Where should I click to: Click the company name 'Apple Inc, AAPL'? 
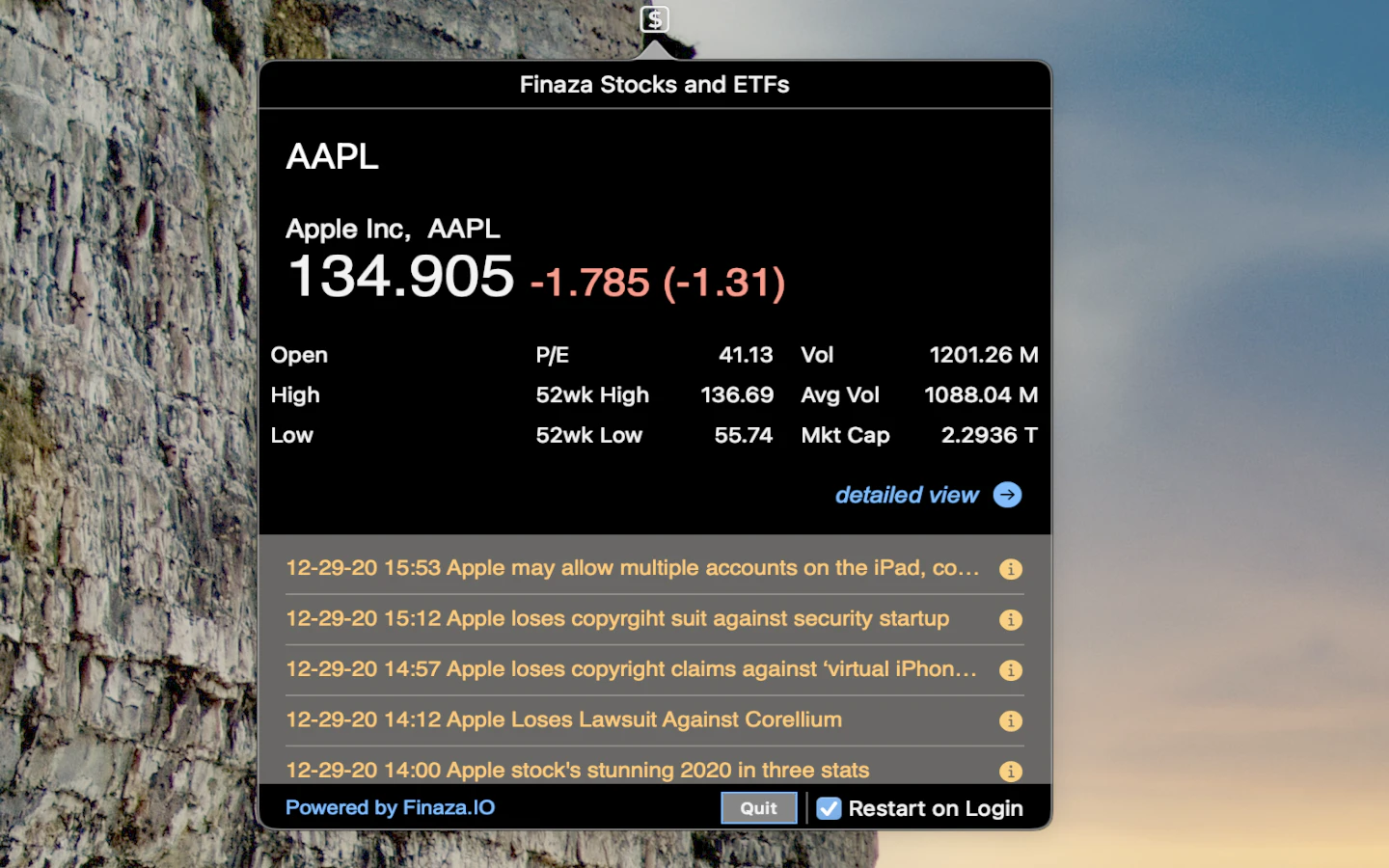pos(393,229)
